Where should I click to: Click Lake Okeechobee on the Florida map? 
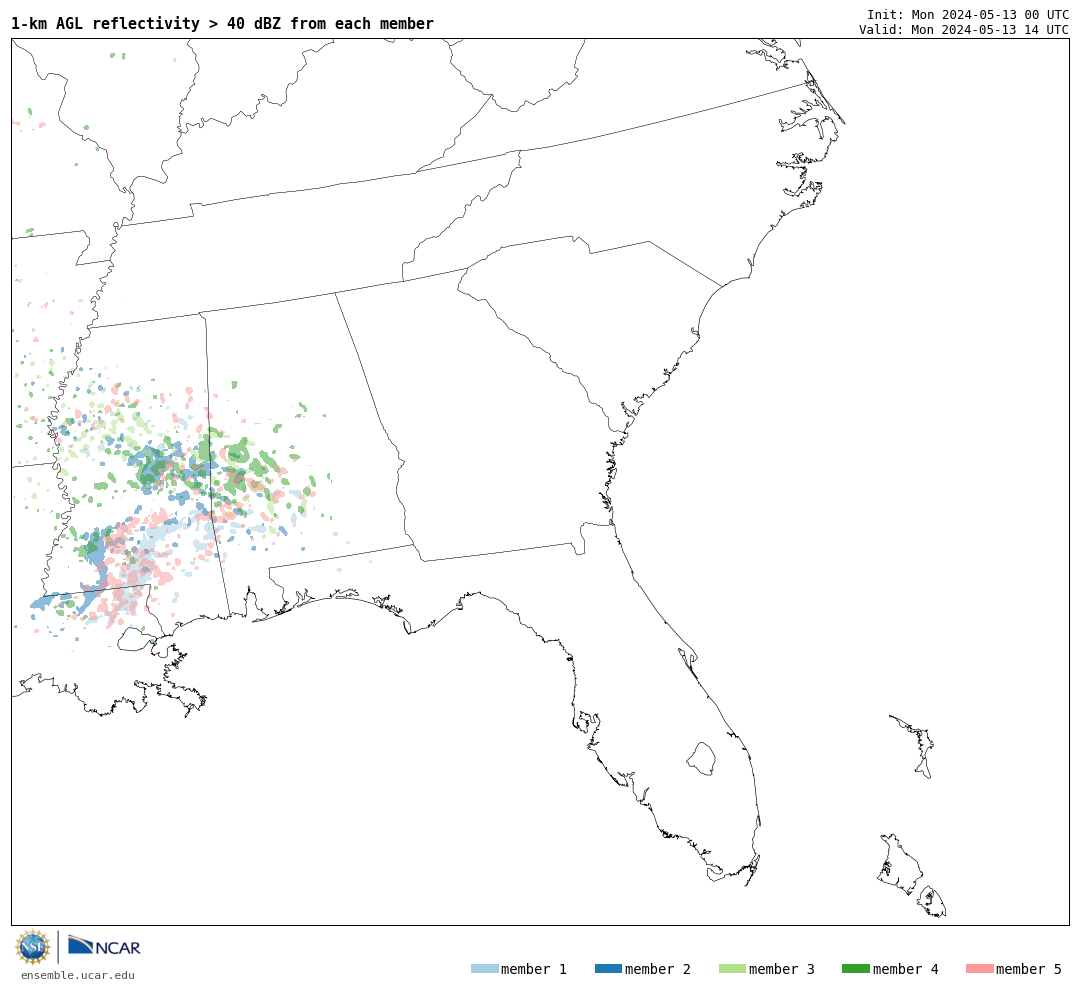(x=701, y=759)
